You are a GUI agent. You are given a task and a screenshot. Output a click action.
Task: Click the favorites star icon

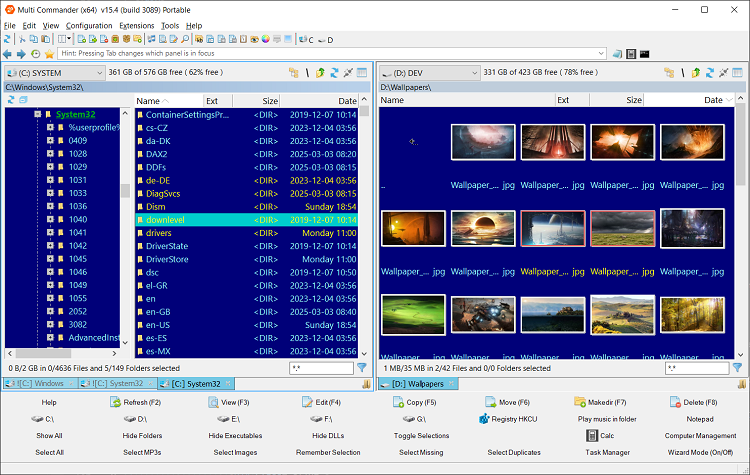click(49, 54)
